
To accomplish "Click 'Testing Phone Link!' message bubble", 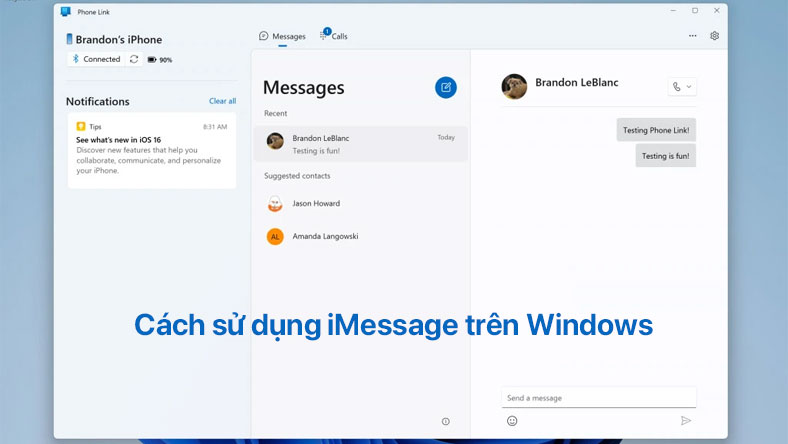I will tap(656, 130).
